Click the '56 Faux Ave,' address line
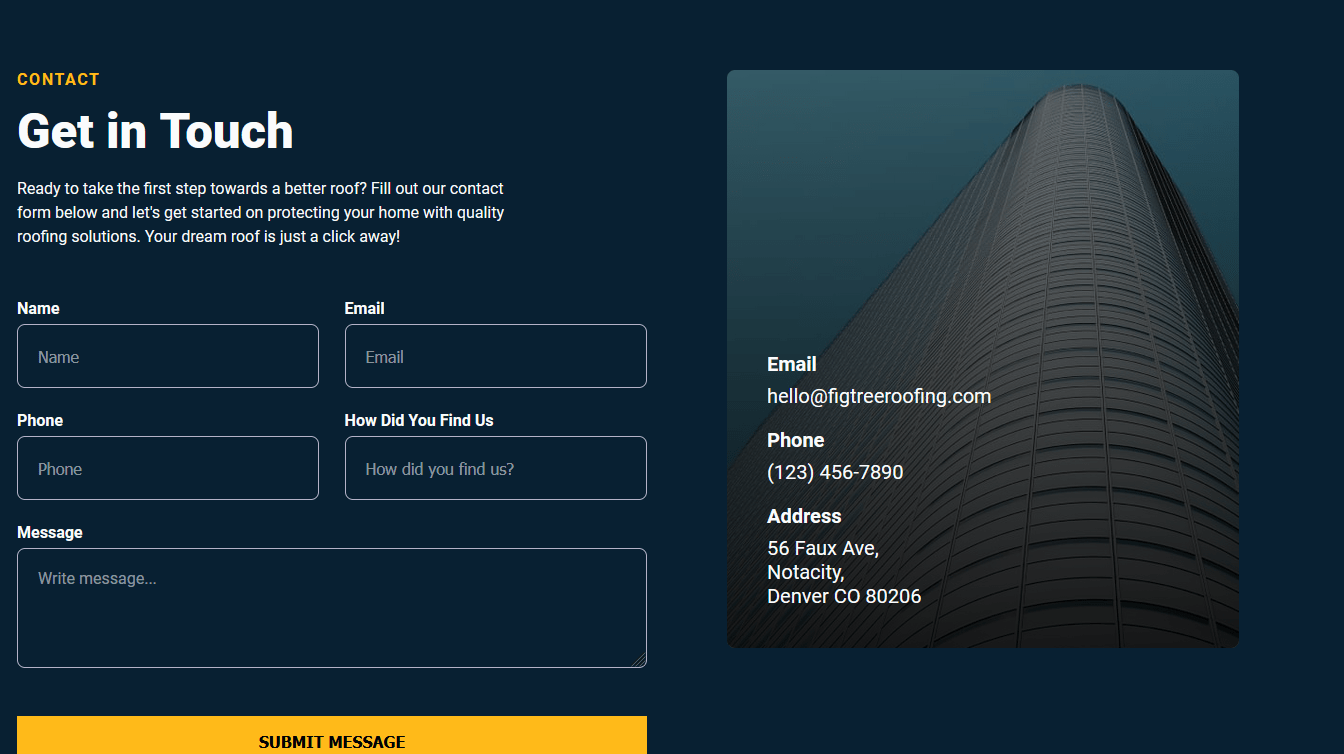The height and width of the screenshot is (754, 1344). pyautogui.click(x=823, y=548)
